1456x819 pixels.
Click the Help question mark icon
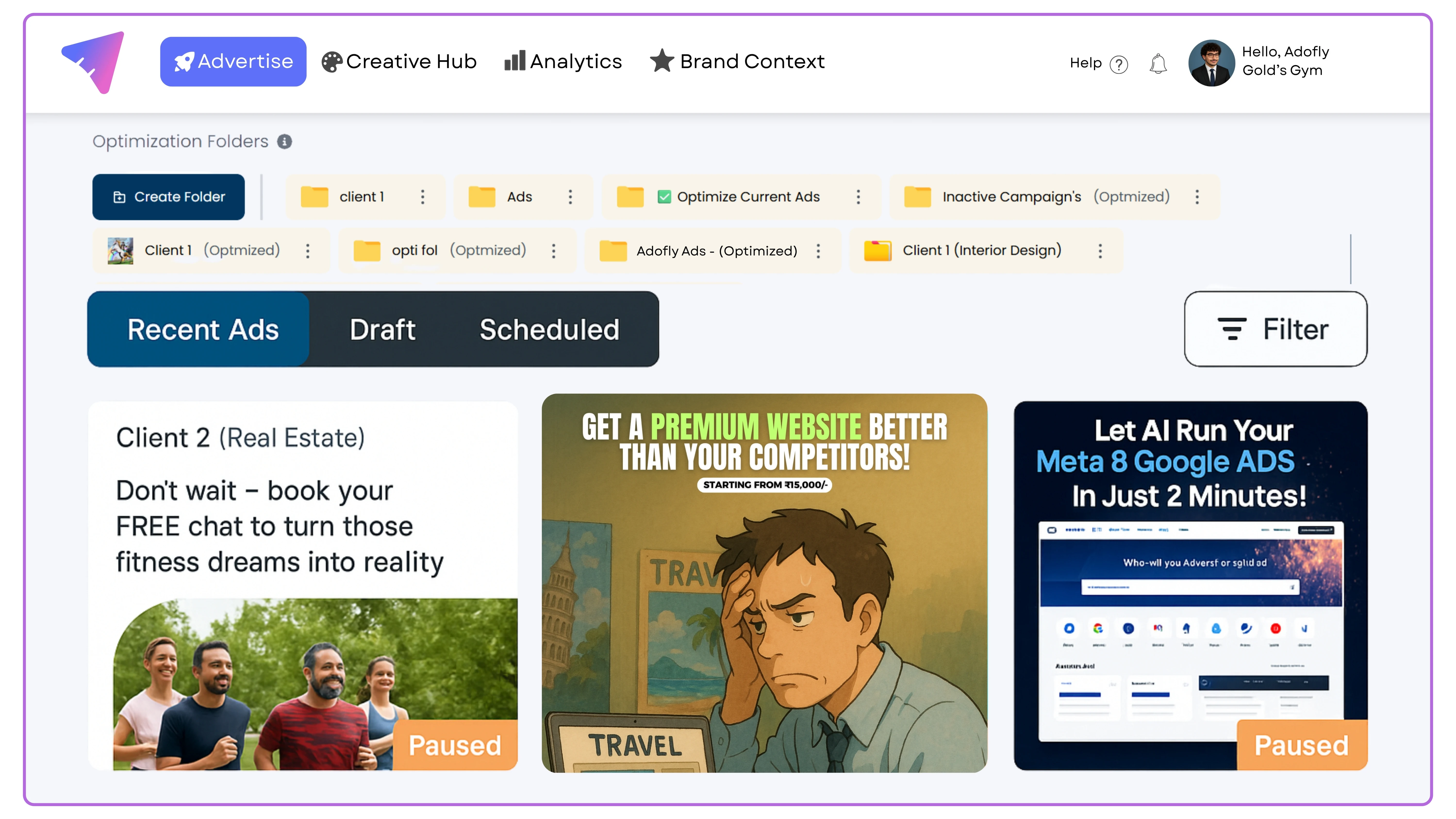[1118, 65]
